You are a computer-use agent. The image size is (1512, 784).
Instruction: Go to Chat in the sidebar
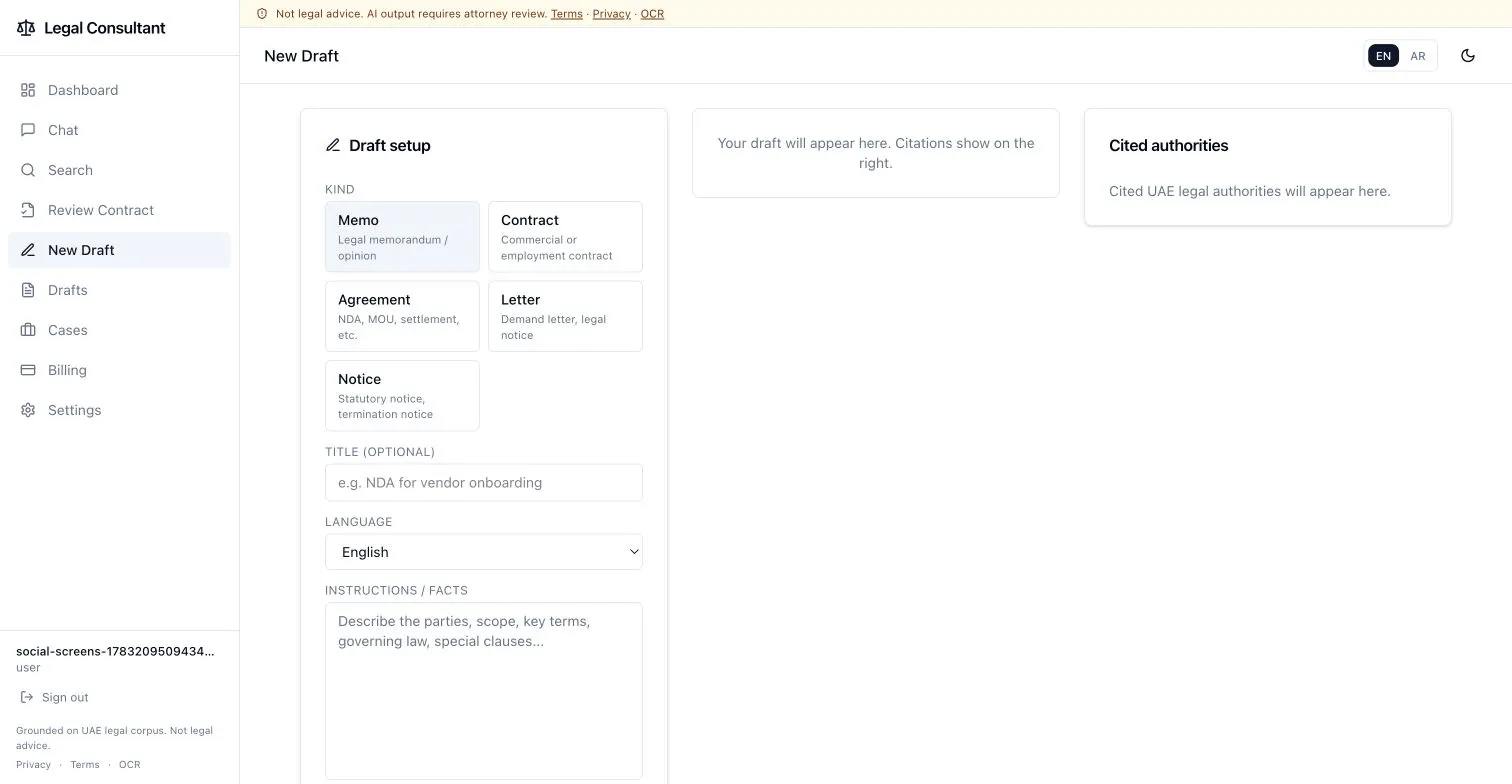(119, 130)
